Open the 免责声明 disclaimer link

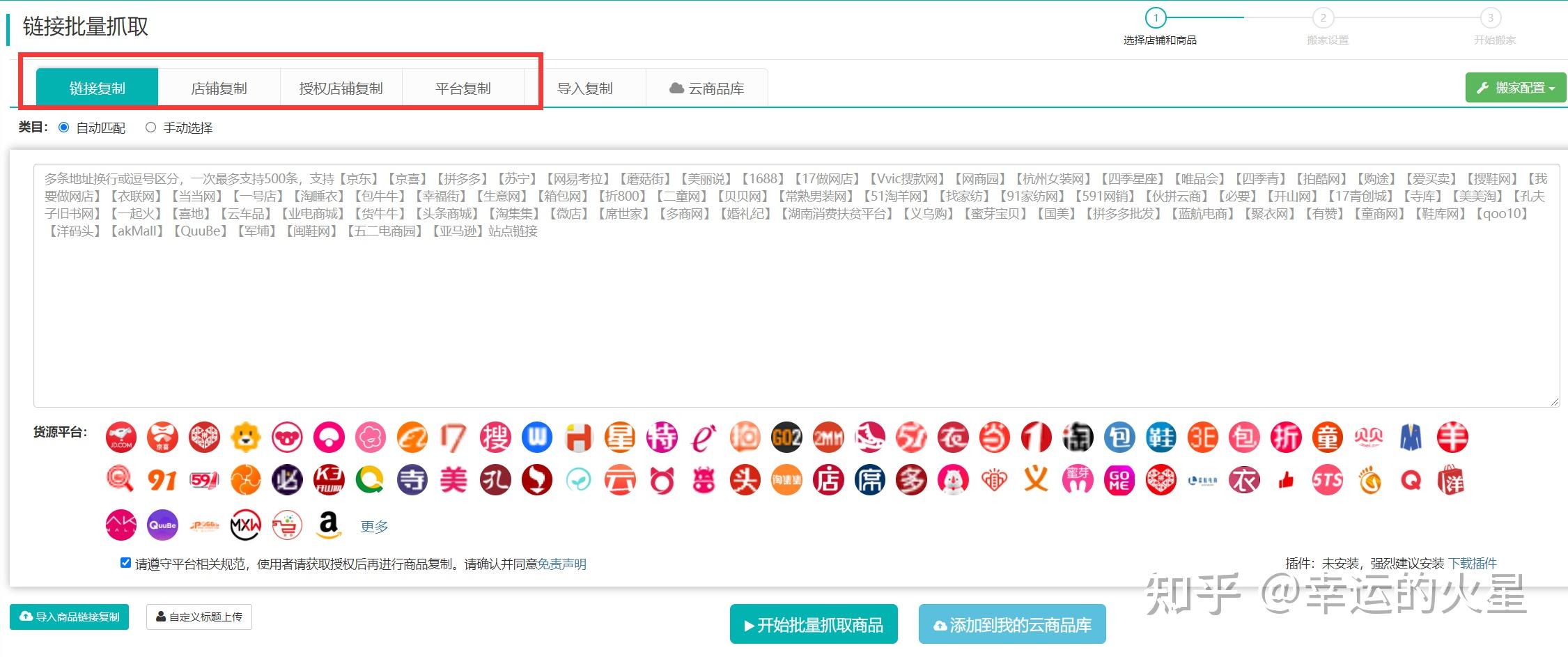(562, 564)
